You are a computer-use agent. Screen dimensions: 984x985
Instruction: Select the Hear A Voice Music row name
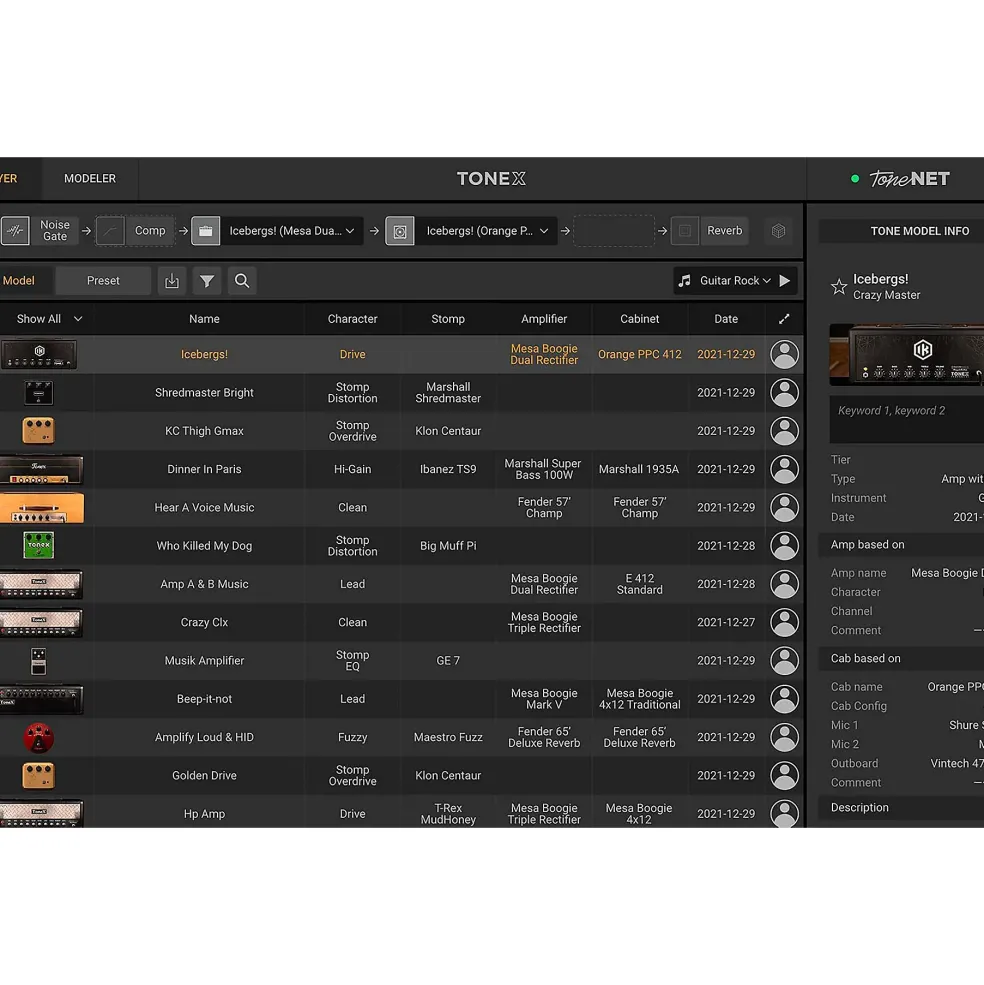click(x=204, y=508)
